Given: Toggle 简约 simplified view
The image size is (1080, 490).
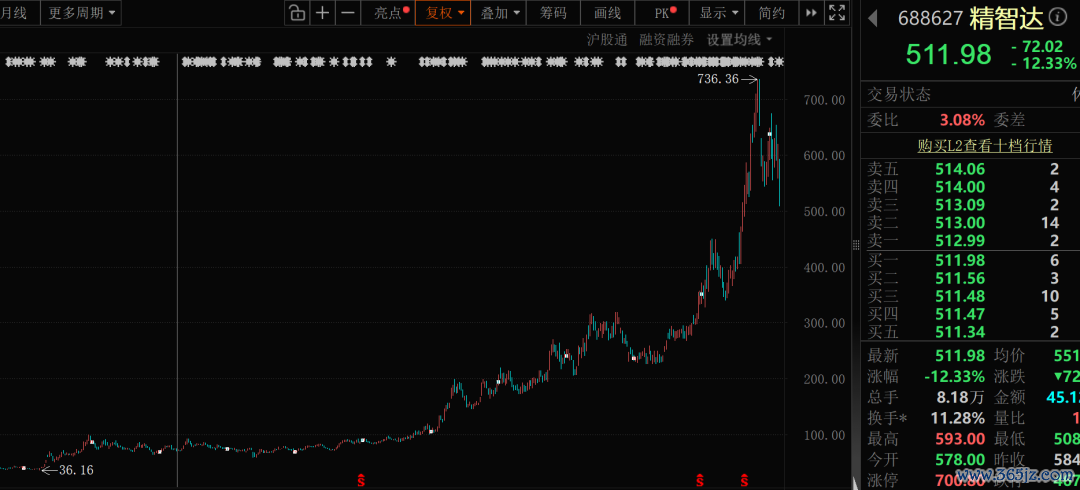Looking at the screenshot, I should [771, 12].
